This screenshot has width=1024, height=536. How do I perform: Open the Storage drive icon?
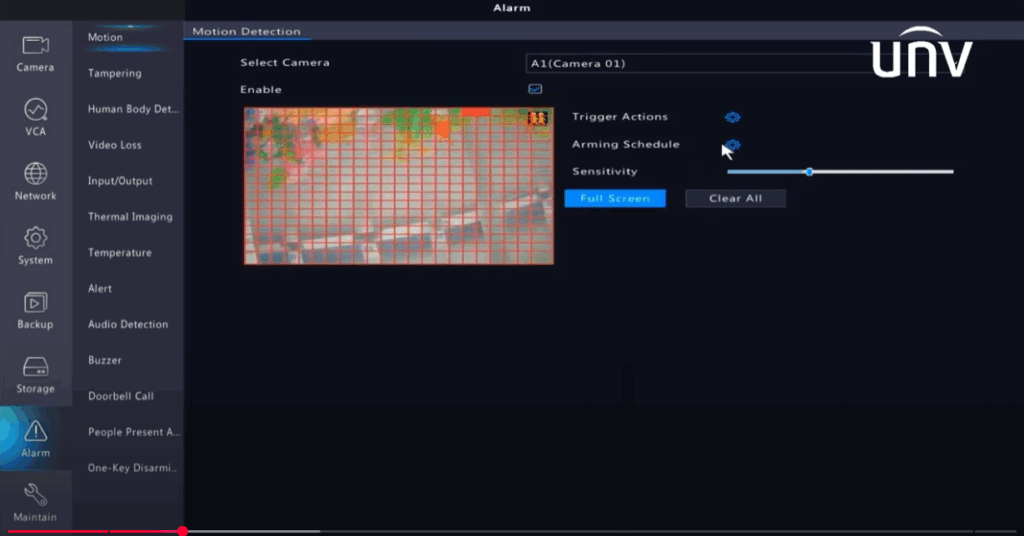pos(36,367)
